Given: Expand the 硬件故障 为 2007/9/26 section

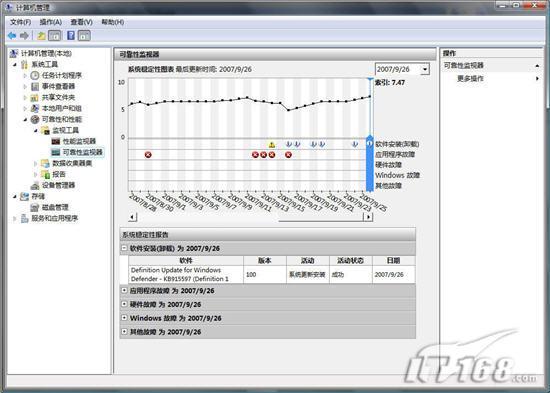Looking at the screenshot, I should (x=124, y=304).
